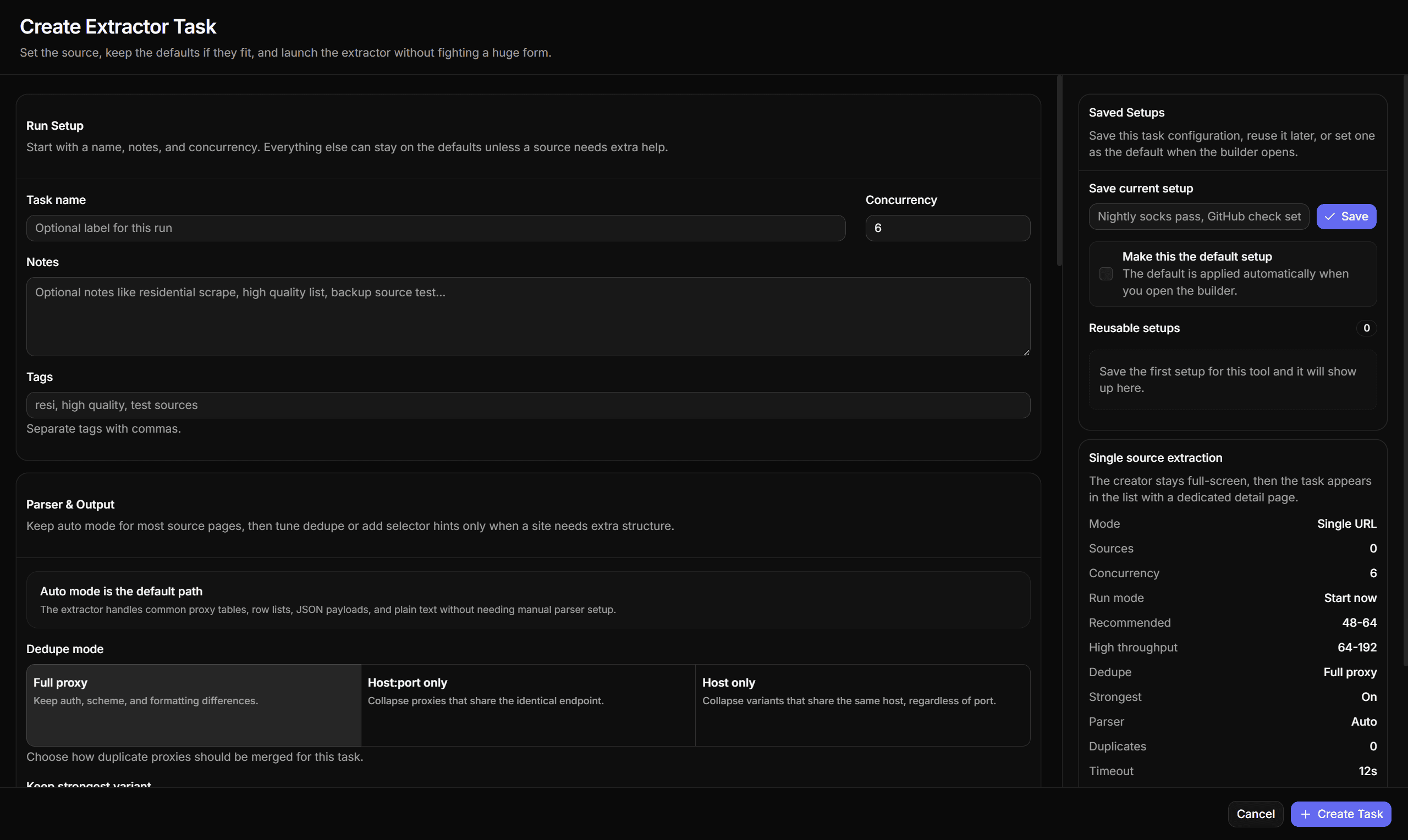Enable Make this the default setup

(x=1106, y=273)
